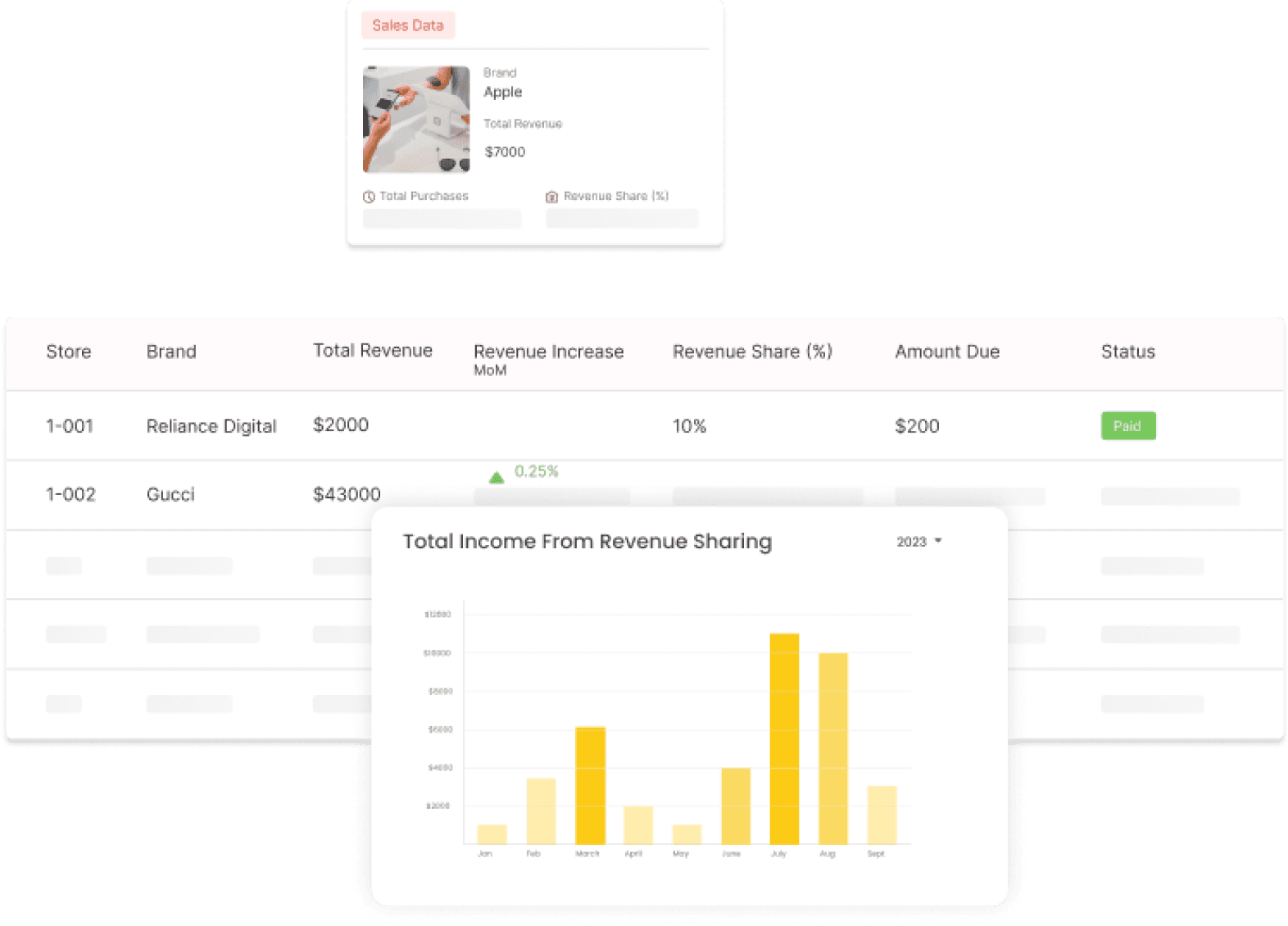Click the store icon beside Revenue Share
This screenshot has width=1288, height=926.
tap(551, 197)
